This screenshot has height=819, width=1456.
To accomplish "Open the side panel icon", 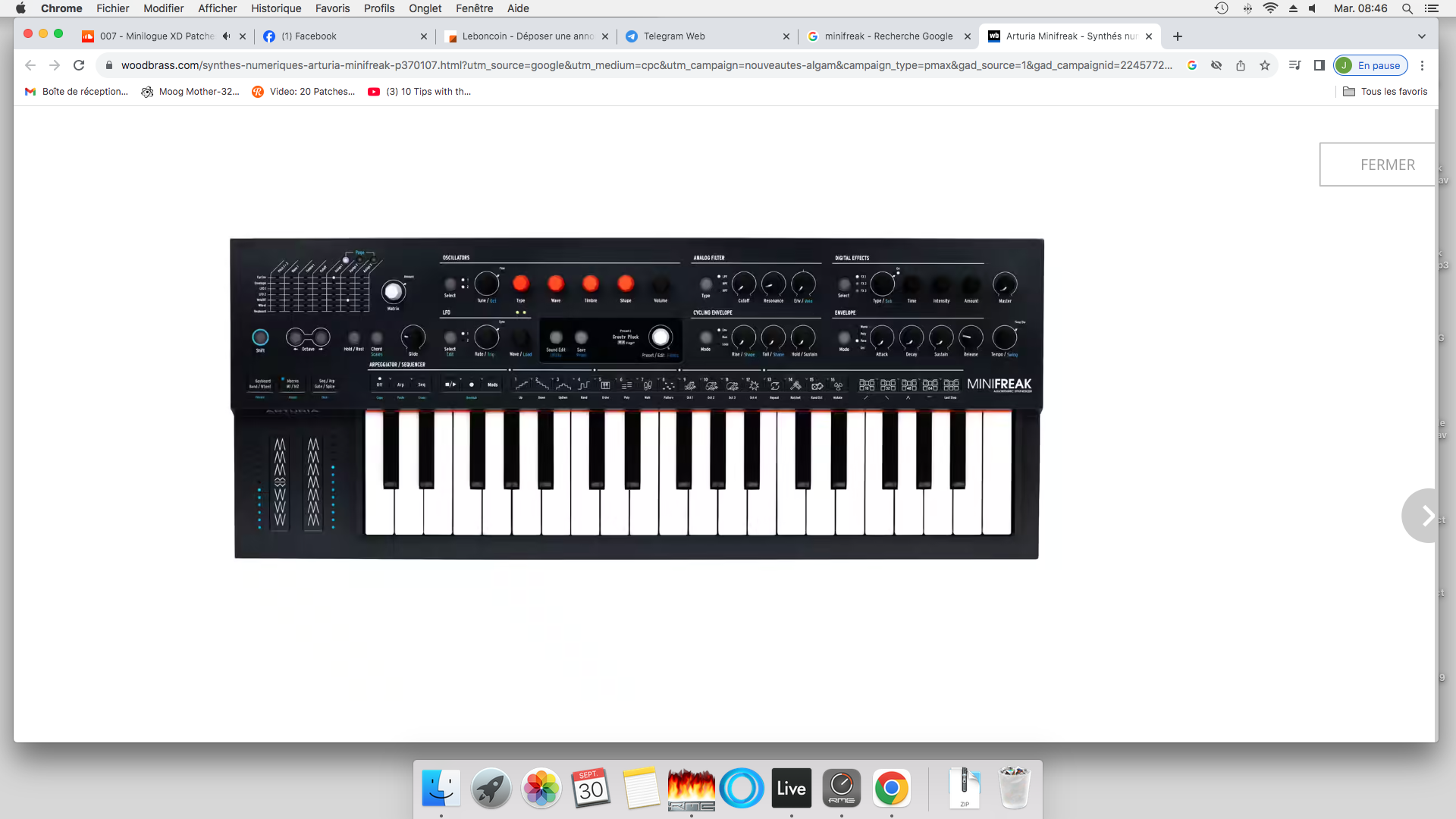I will pyautogui.click(x=1319, y=65).
